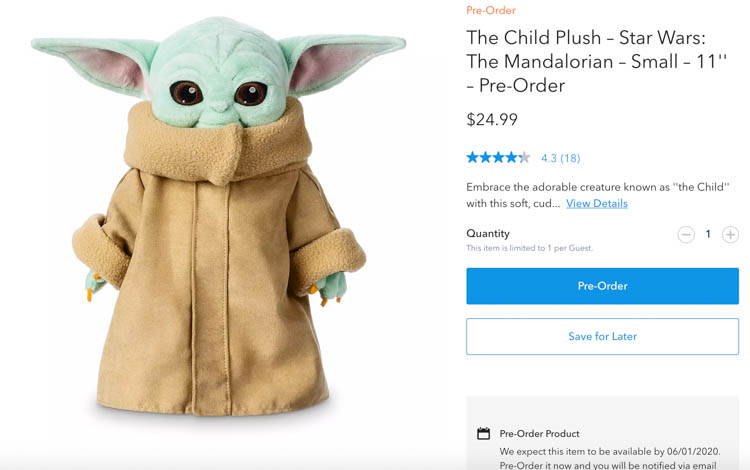This screenshot has height=470, width=750.
Task: Decrease quantity with the minus button
Action: coord(686,235)
